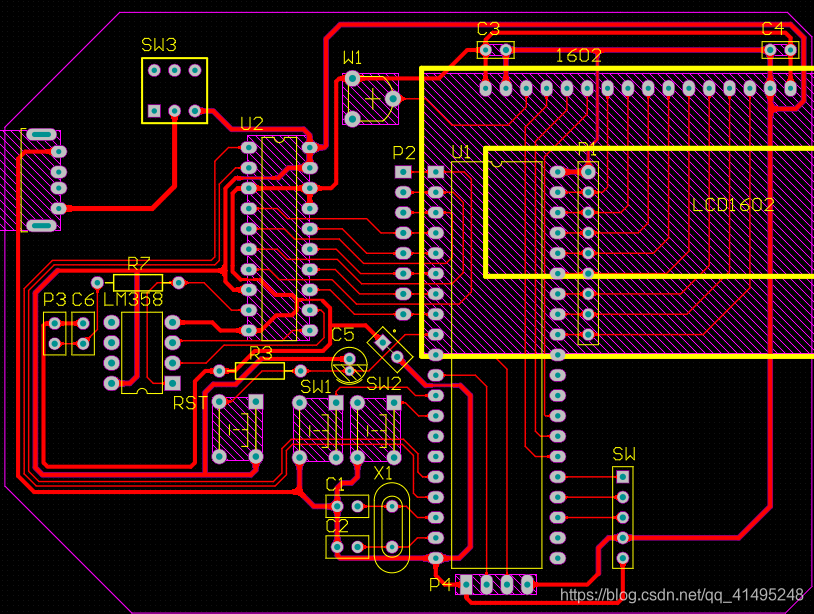The width and height of the screenshot is (814, 614).
Task: Click the square pad of SW header
Action: pos(623,476)
